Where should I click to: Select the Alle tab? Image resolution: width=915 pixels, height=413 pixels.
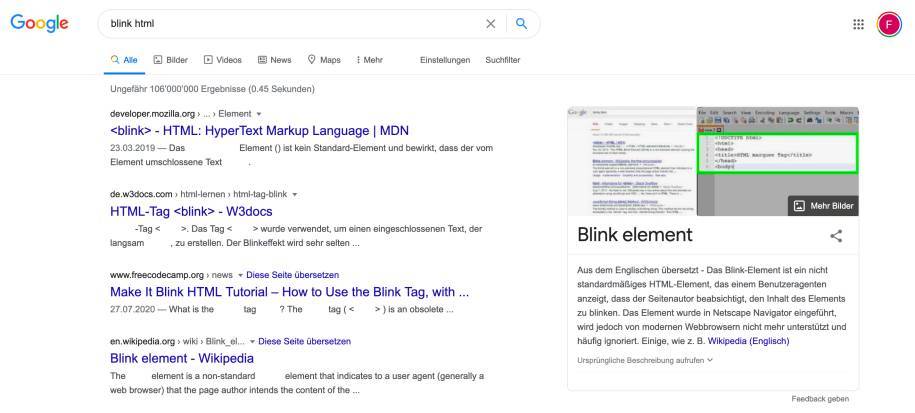124,60
